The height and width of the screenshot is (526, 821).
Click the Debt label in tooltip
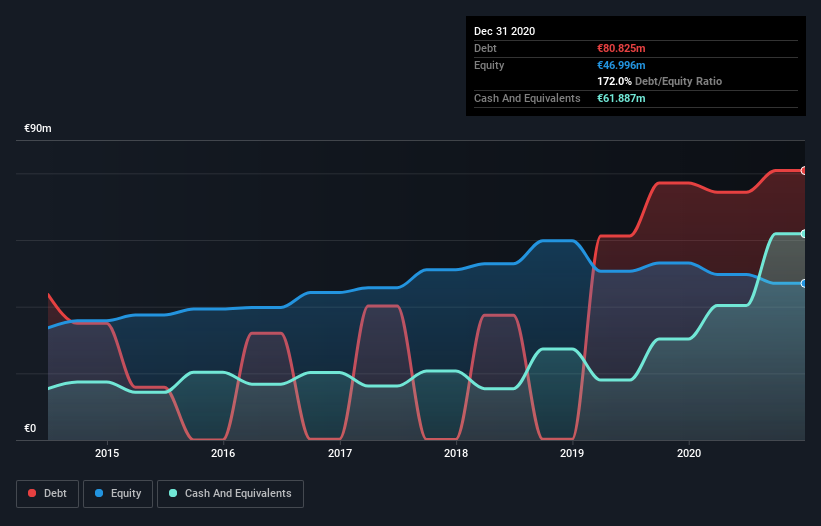485,48
